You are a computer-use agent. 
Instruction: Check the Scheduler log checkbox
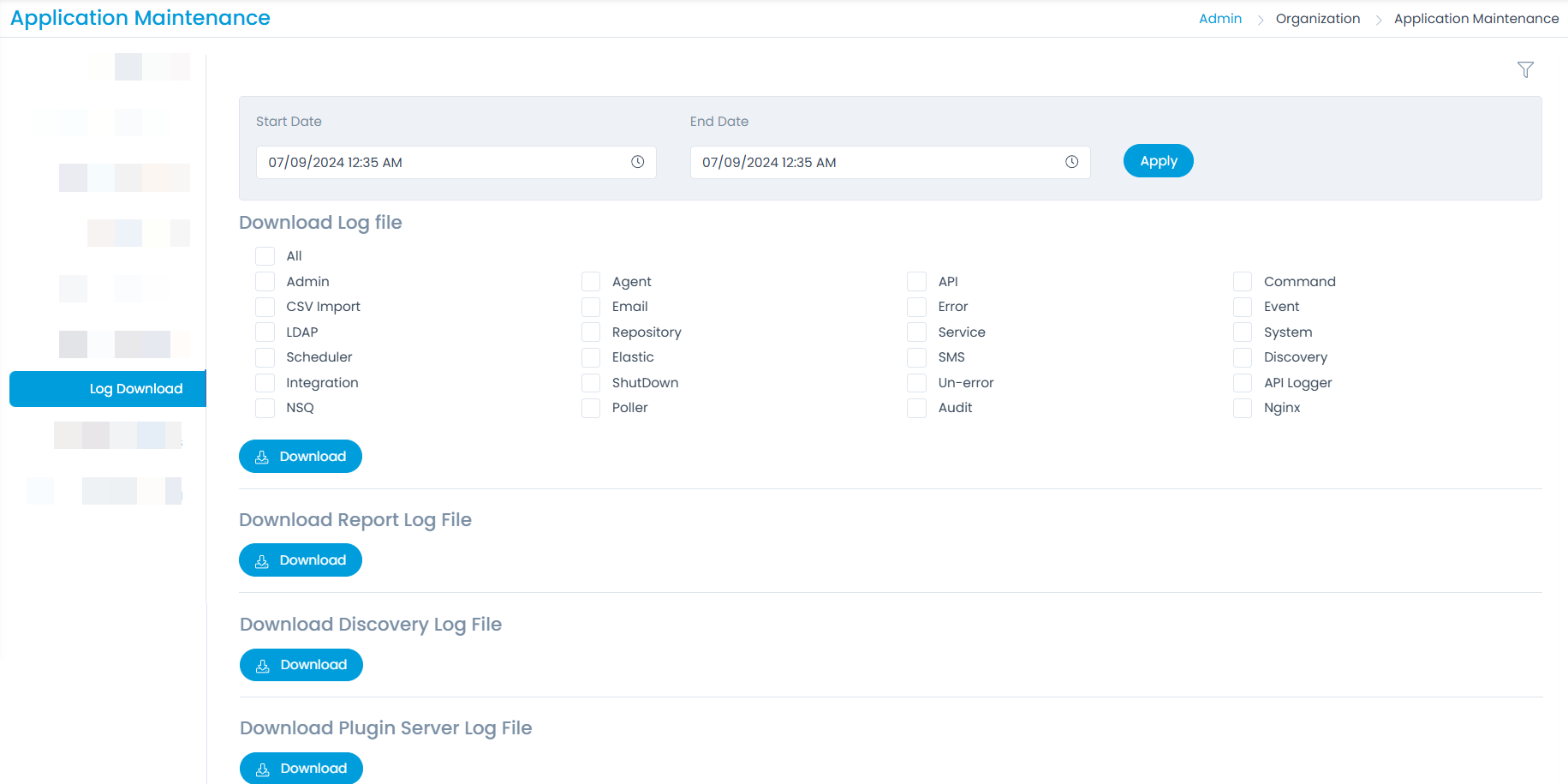coord(265,357)
